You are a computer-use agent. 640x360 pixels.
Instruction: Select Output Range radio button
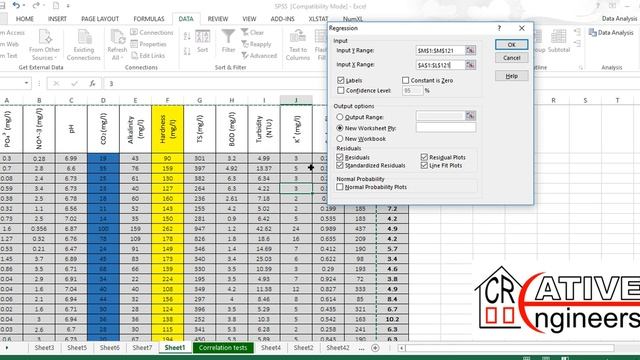coord(340,117)
